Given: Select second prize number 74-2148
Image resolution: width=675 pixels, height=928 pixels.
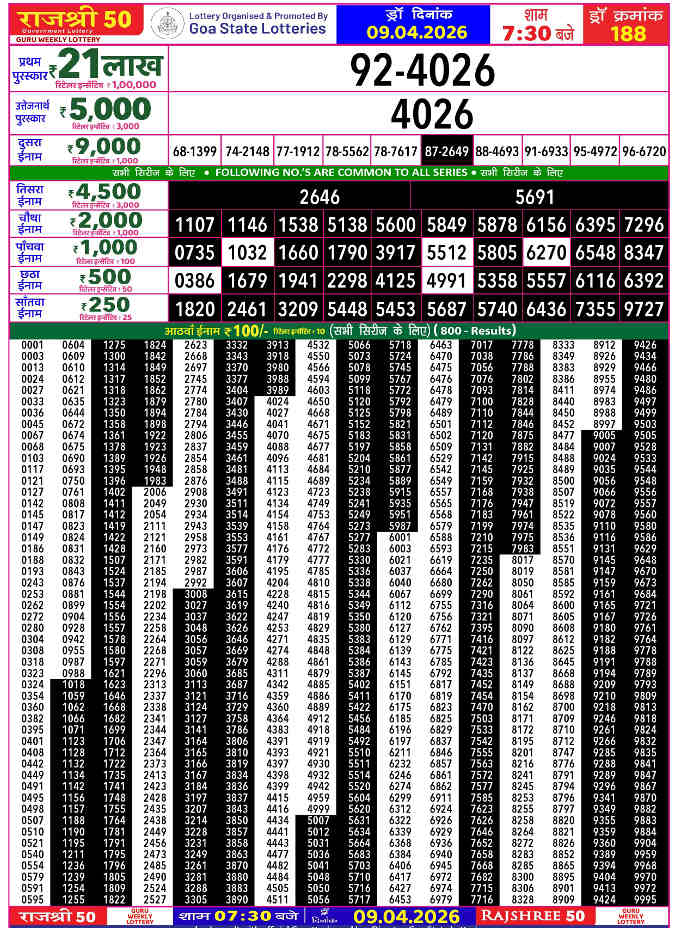Looking at the screenshot, I should 247,152.
